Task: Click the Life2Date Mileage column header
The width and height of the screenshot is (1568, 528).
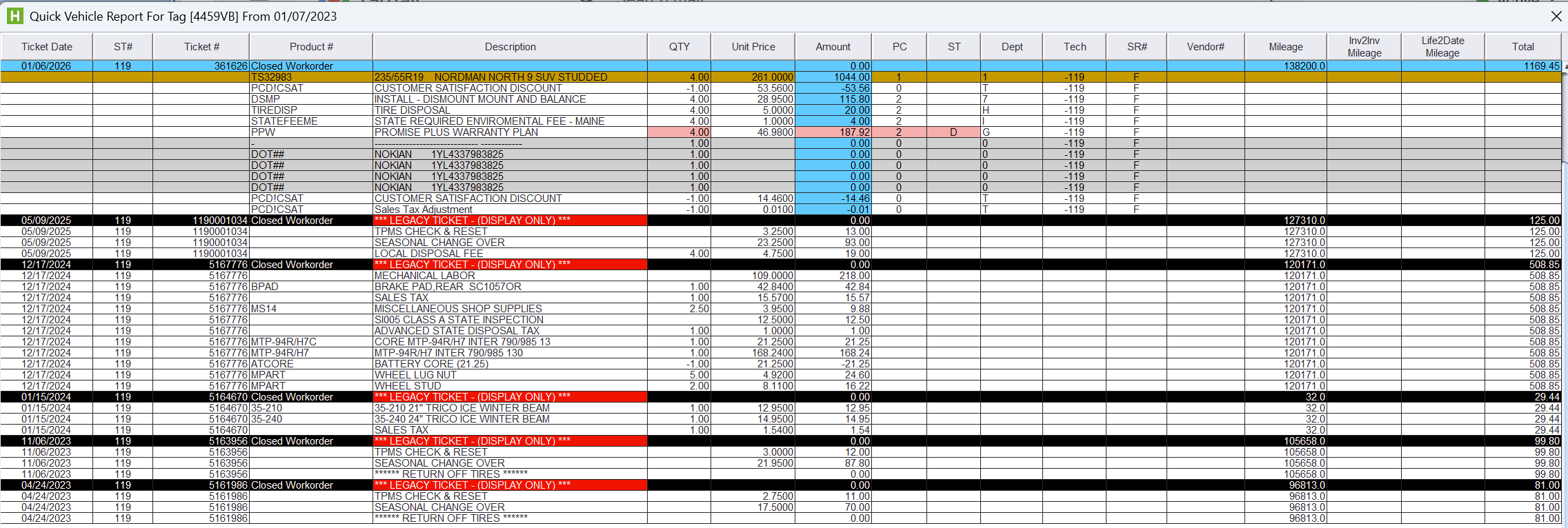Action: (1442, 47)
